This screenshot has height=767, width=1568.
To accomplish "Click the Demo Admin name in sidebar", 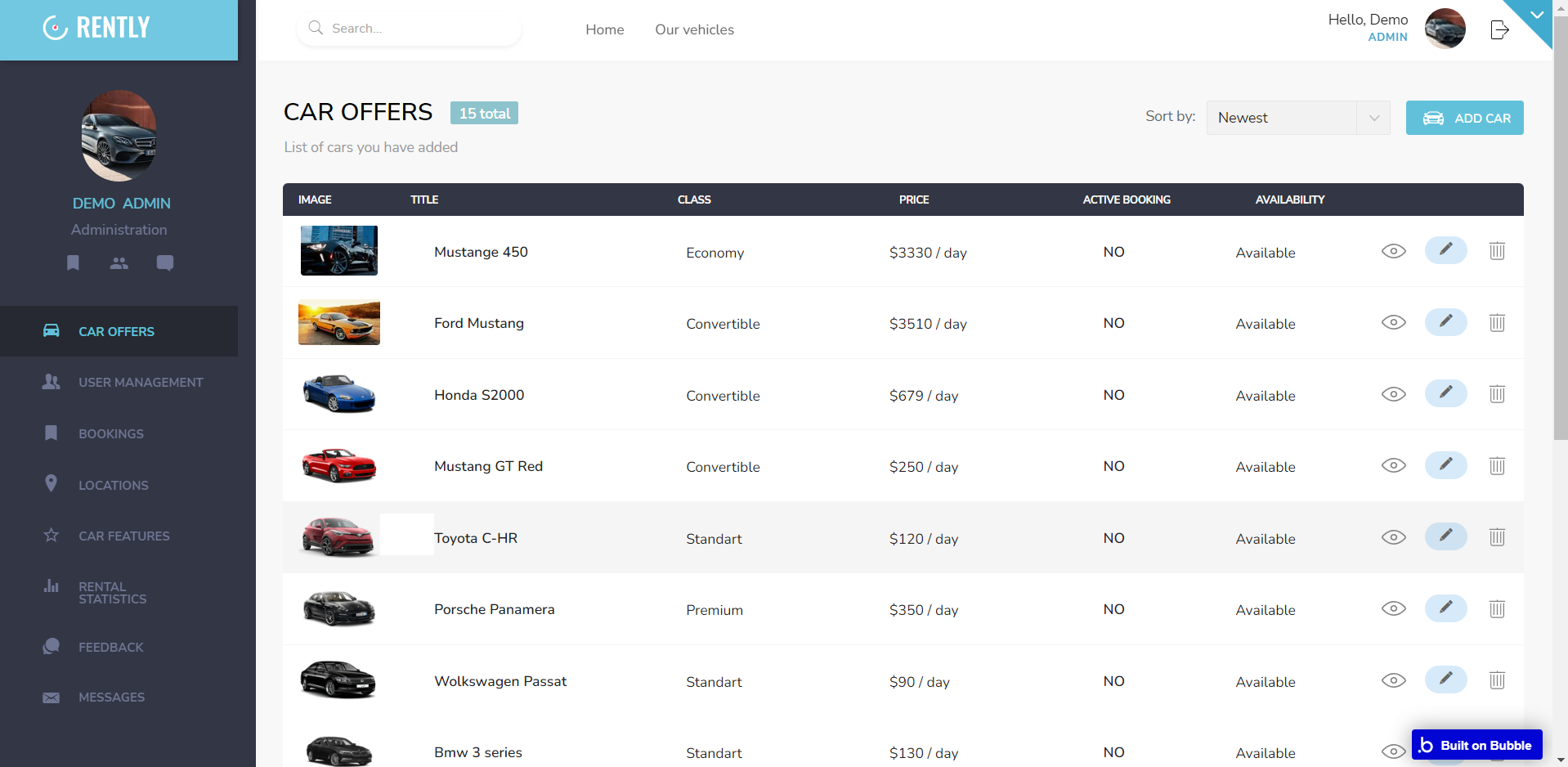I will point(121,203).
